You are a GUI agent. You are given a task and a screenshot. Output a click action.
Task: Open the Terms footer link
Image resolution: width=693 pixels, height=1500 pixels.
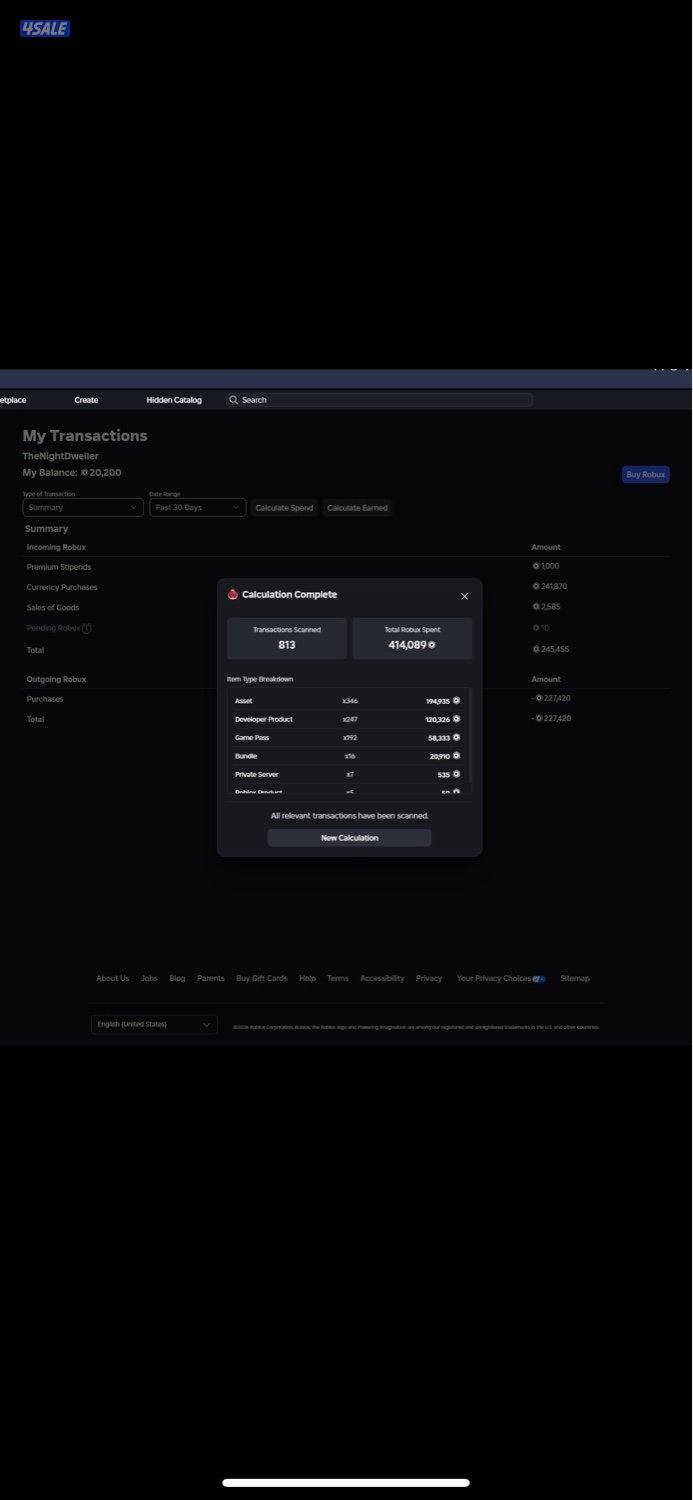coord(338,979)
